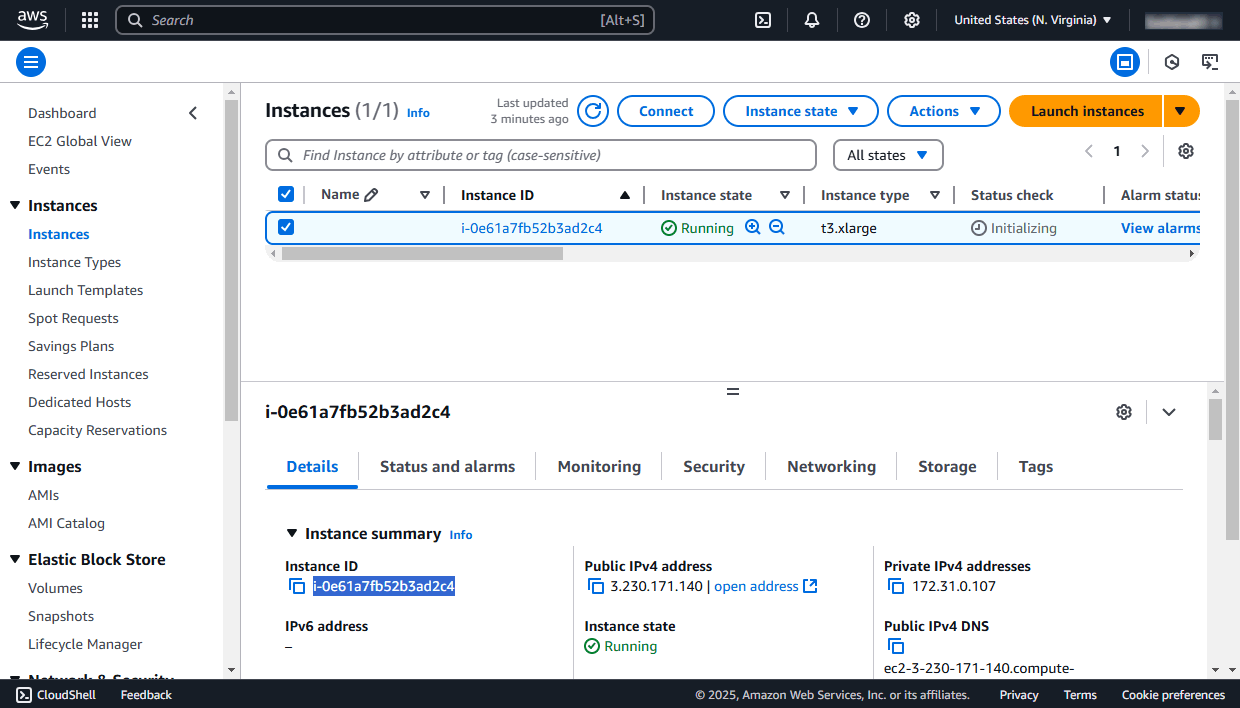
Task: Uncheck the i-0e61a7fb52b3ad2c4 row checkbox
Action: 286,227
